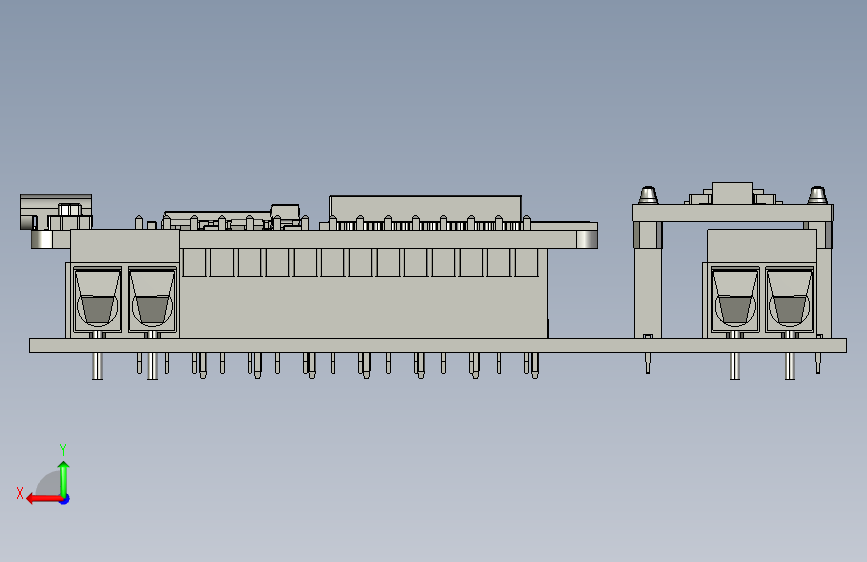Click the blue Z axis ball on triad
Screen dimensions: 867x562
pos(65,499)
